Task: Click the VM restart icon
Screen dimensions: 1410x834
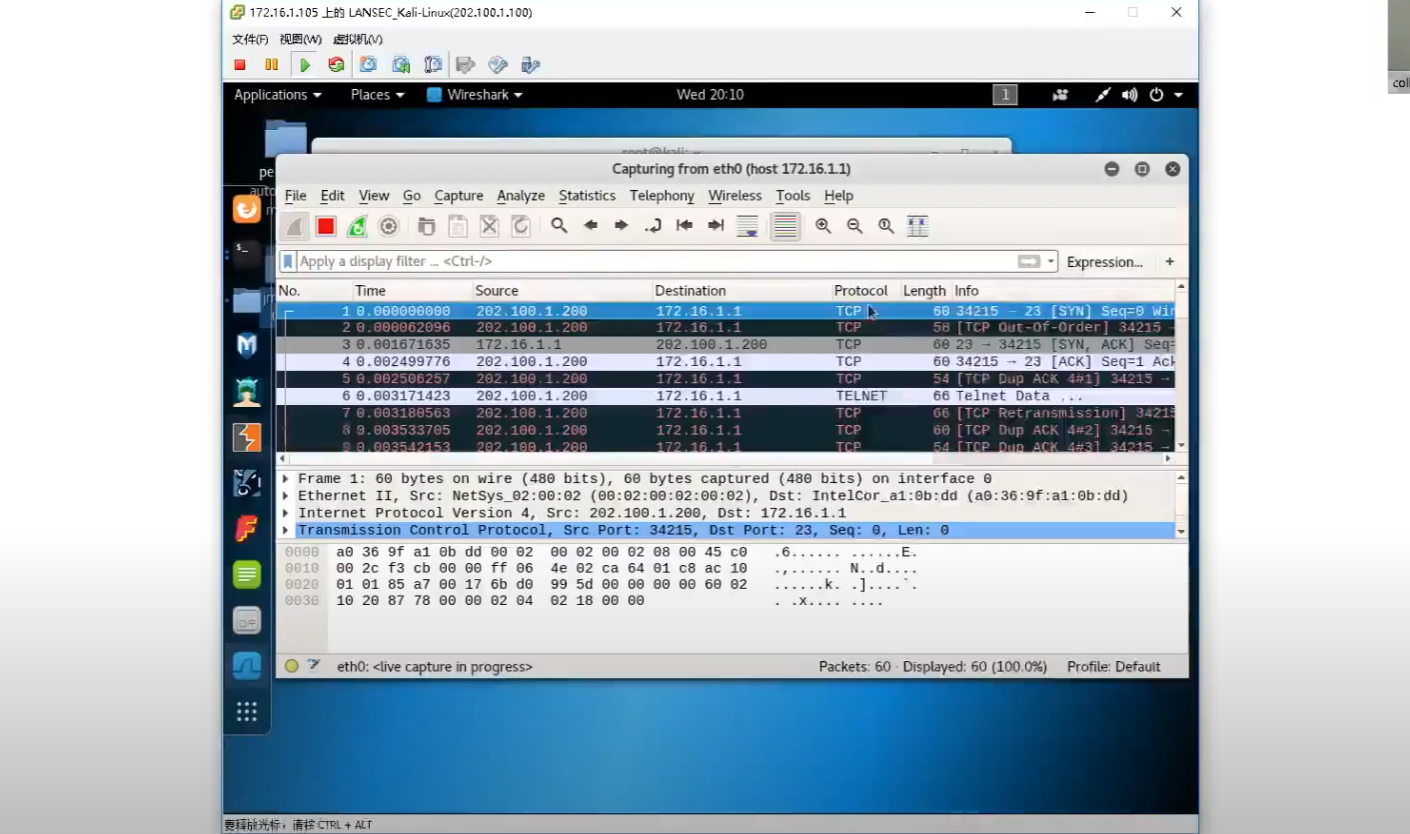Action: [x=336, y=65]
